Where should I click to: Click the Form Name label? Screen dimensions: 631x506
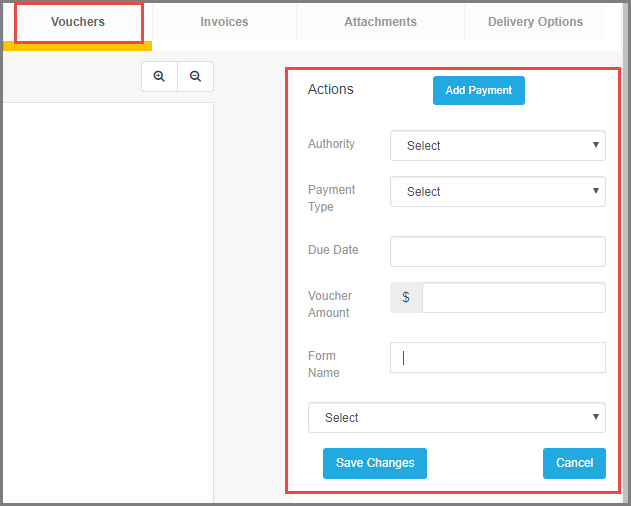pyautogui.click(x=324, y=364)
